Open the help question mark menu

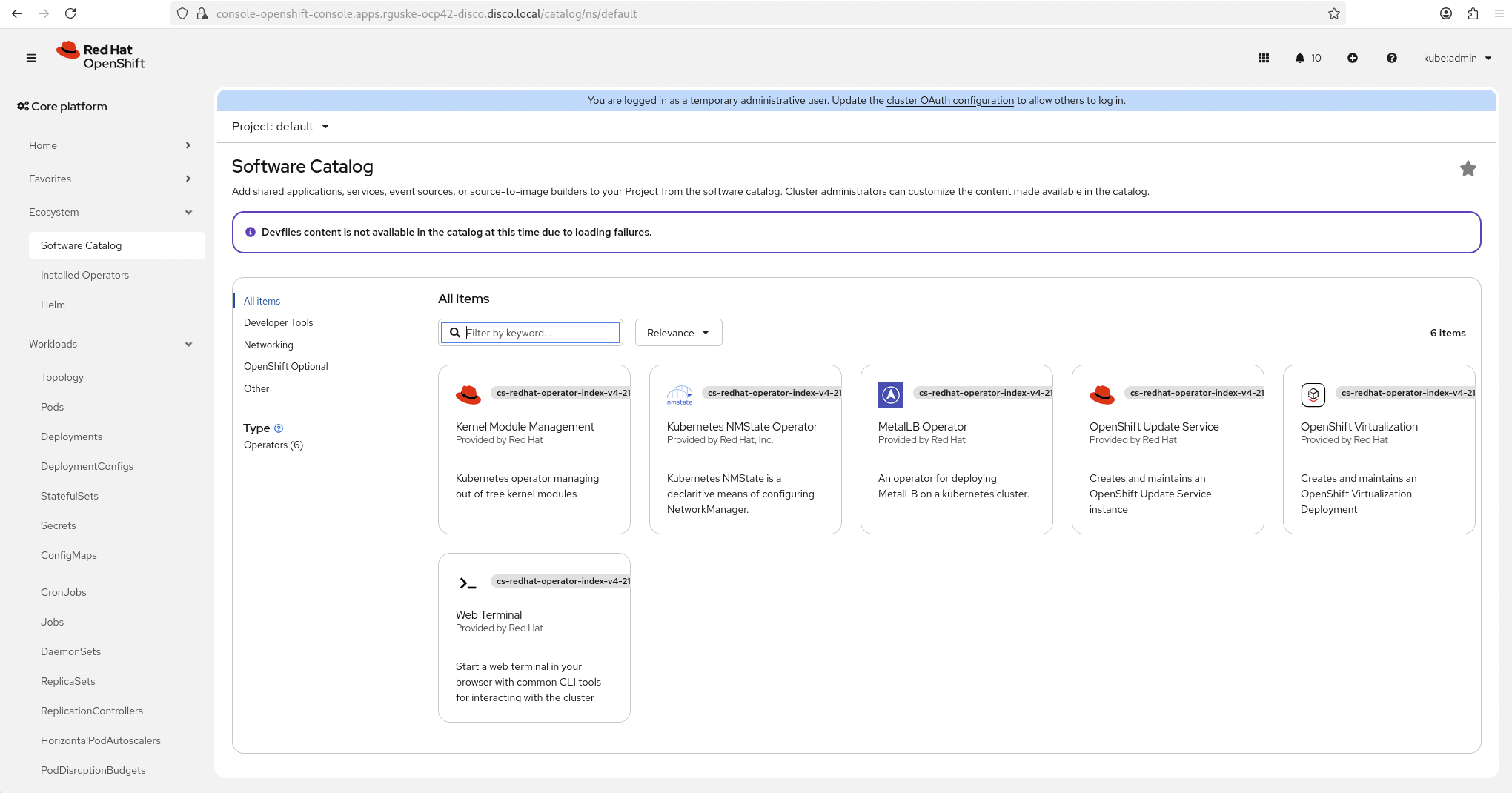click(1392, 58)
